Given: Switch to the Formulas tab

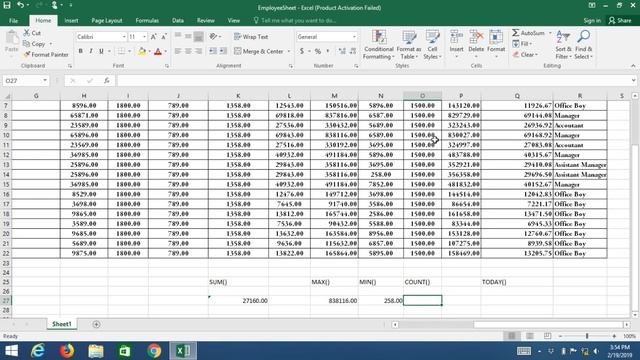Looking at the screenshot, I should coord(147,20).
